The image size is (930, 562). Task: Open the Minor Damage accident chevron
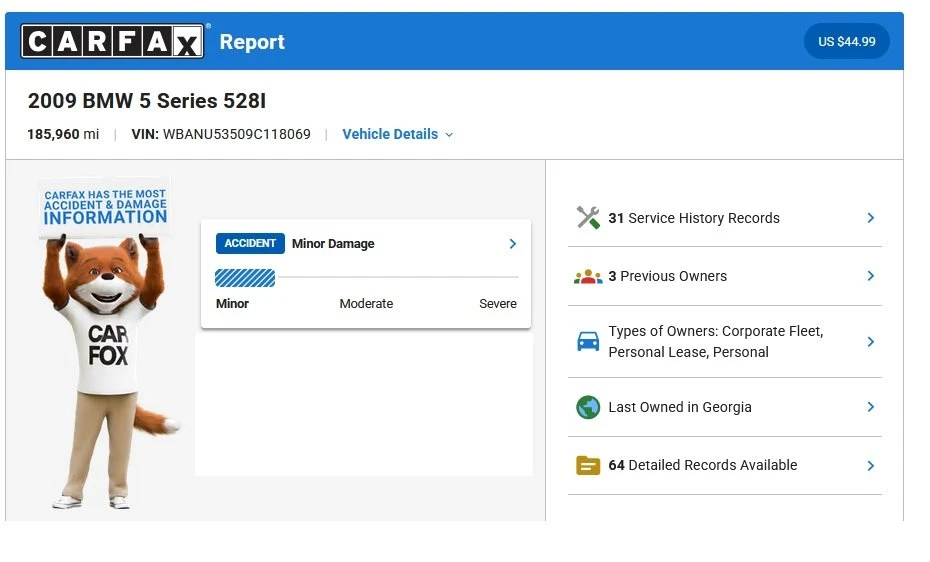click(x=512, y=244)
